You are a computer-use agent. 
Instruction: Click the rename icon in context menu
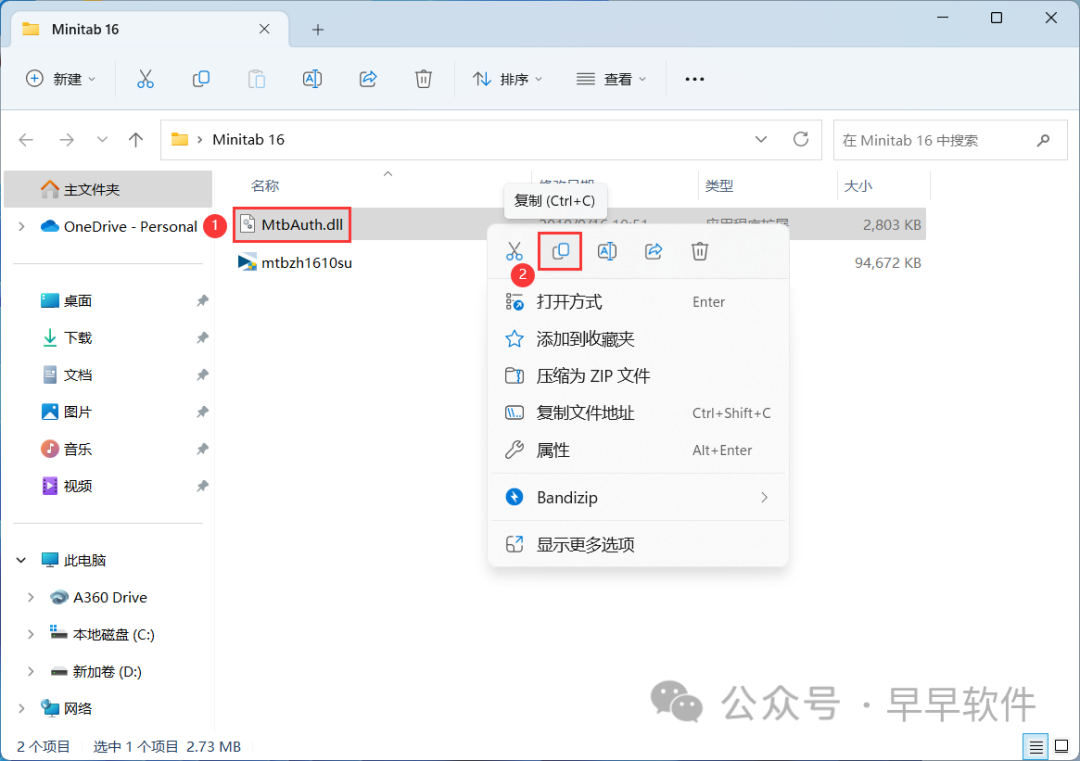tap(607, 251)
